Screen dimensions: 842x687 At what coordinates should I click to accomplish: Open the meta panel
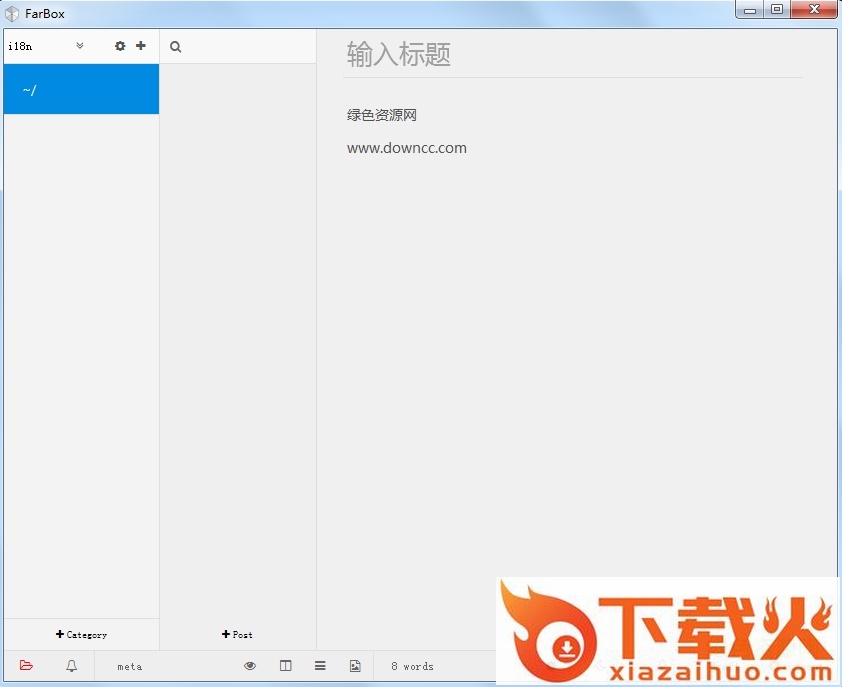coord(129,666)
